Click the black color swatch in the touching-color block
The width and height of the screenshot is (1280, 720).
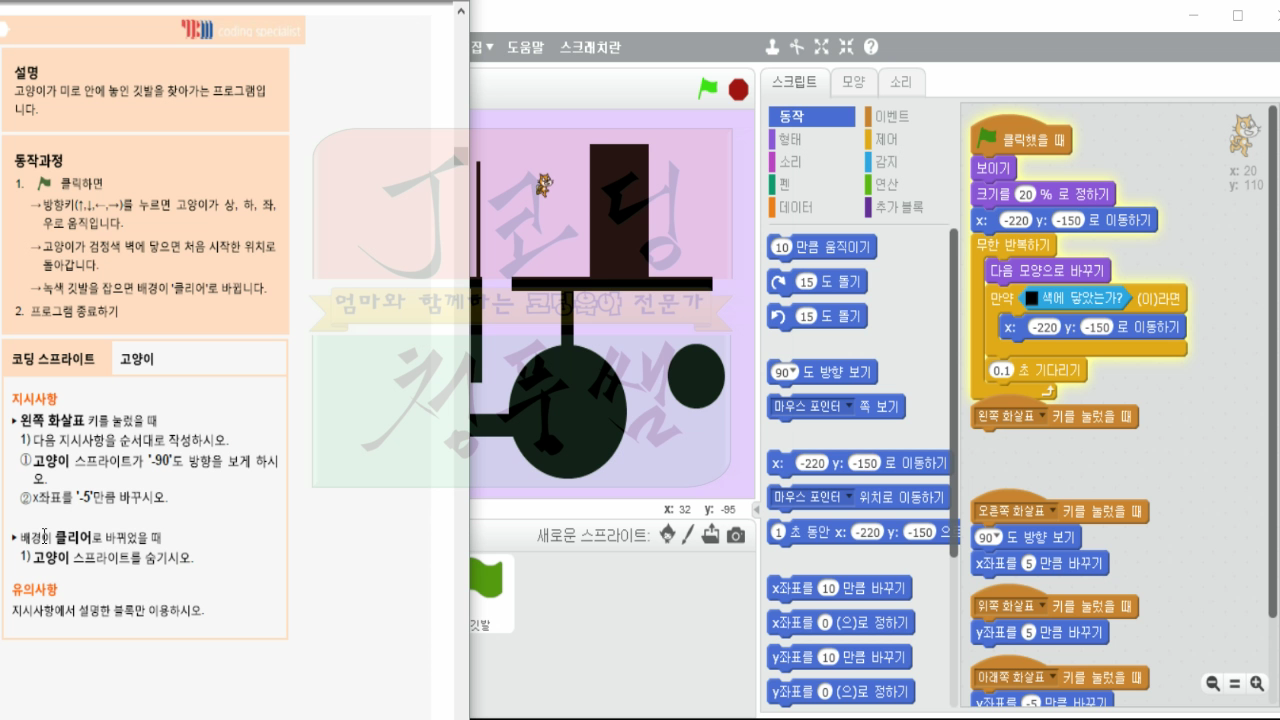(x=1032, y=297)
